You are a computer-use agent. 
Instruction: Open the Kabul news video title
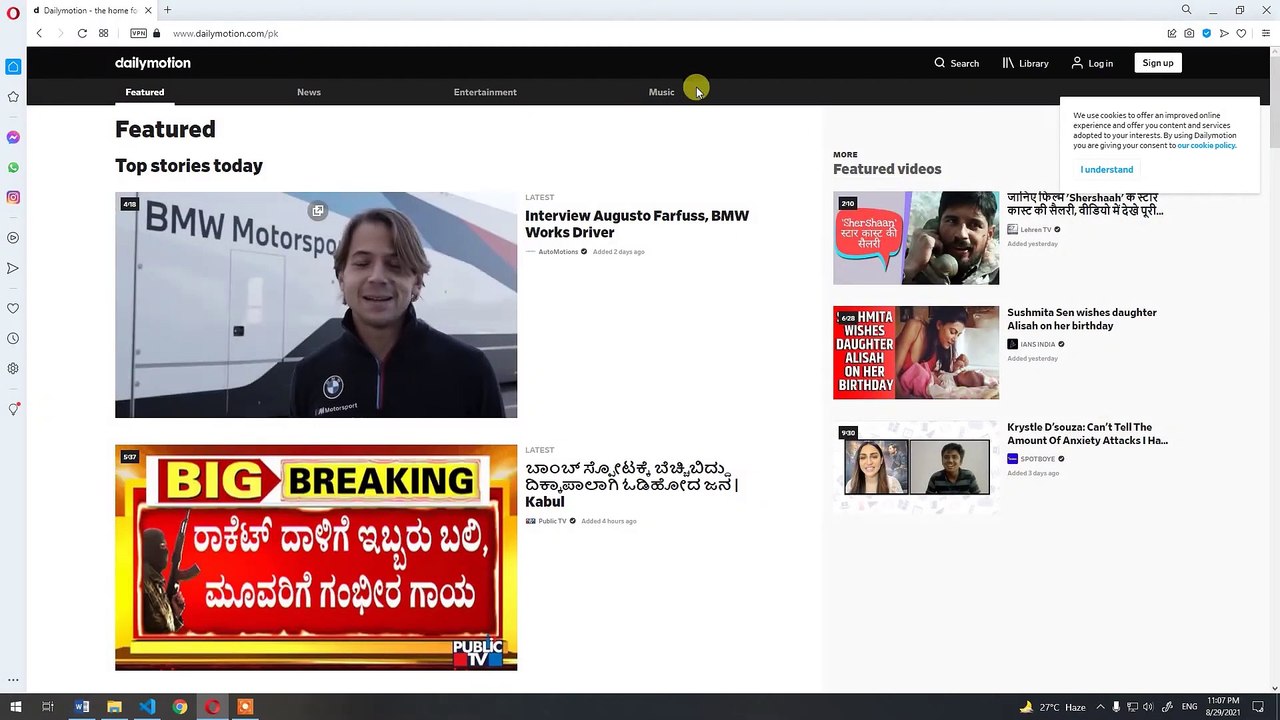632,485
